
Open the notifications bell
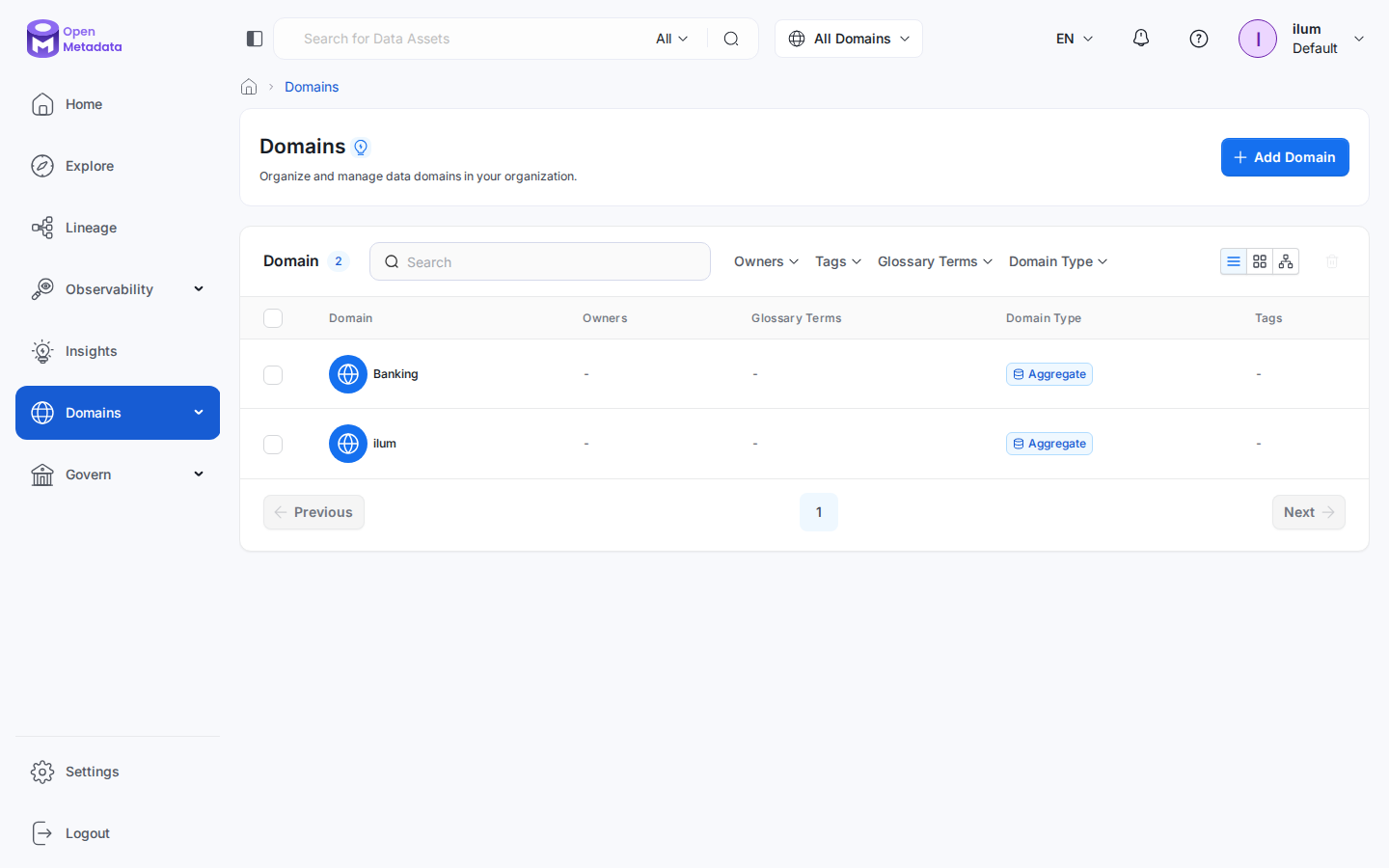point(1141,39)
